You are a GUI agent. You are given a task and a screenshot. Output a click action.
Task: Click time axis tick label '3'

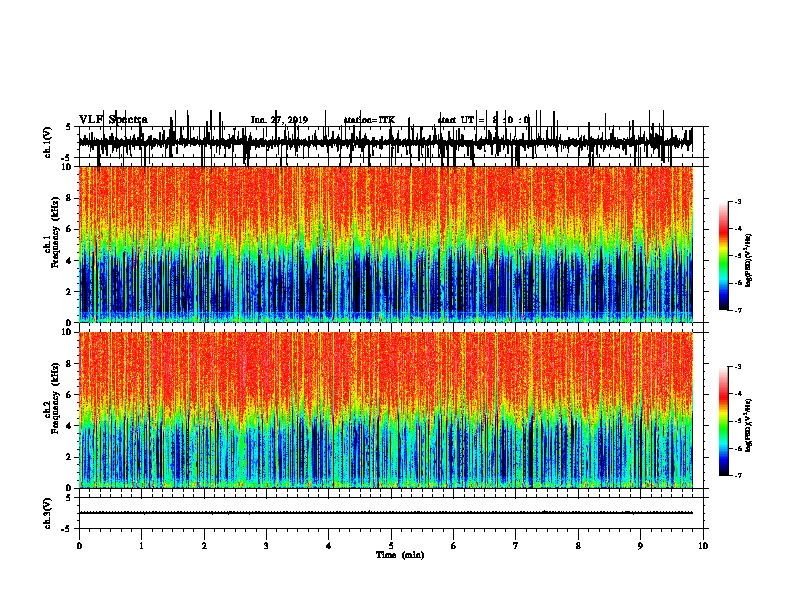[266, 546]
